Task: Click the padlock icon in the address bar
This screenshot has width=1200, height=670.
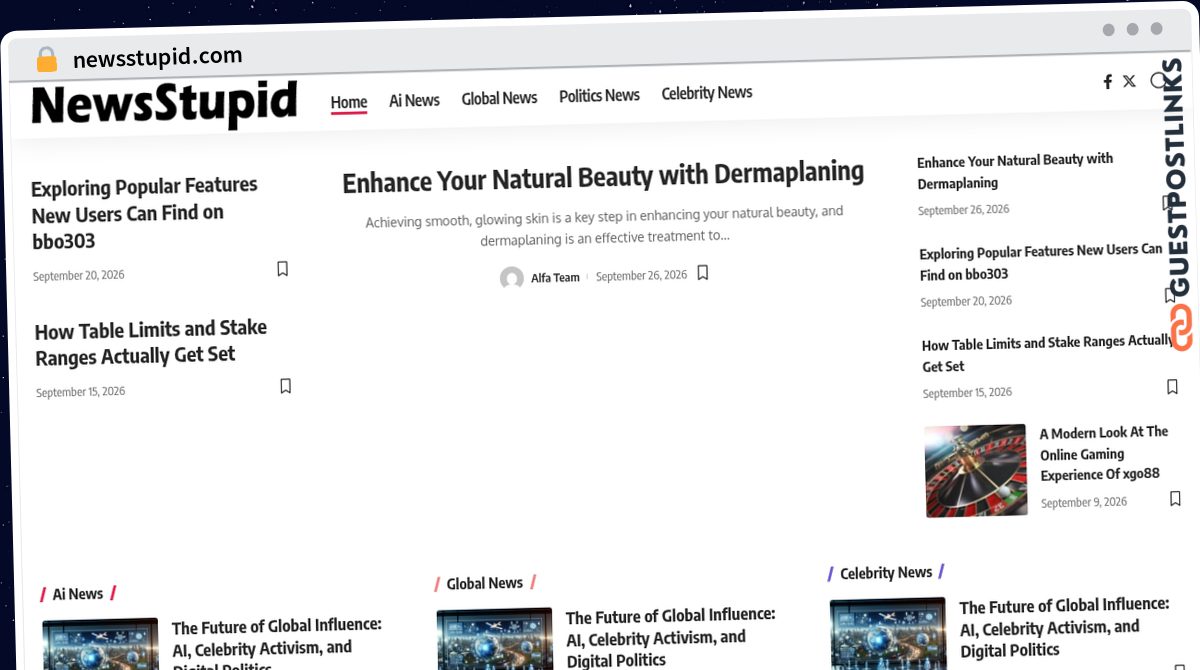Action: (47, 60)
